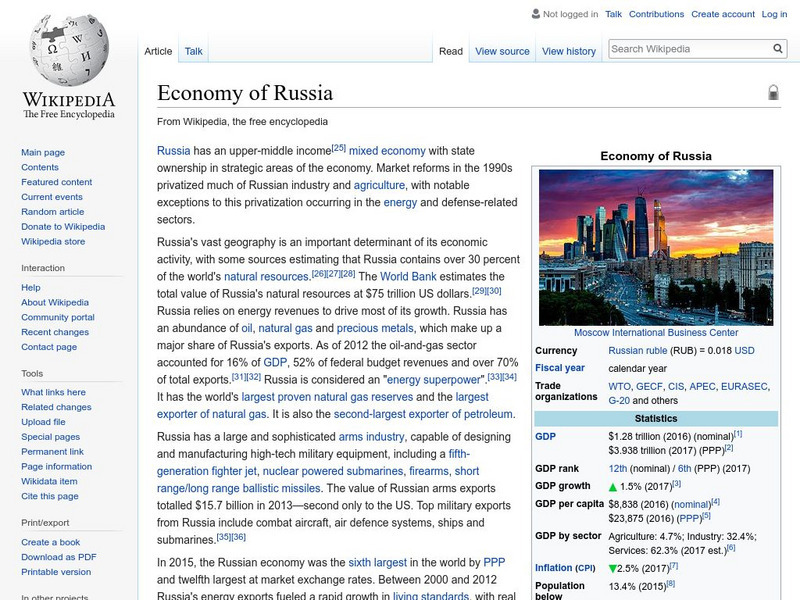Select the View source tab
This screenshot has height=600, width=800.
point(502,51)
